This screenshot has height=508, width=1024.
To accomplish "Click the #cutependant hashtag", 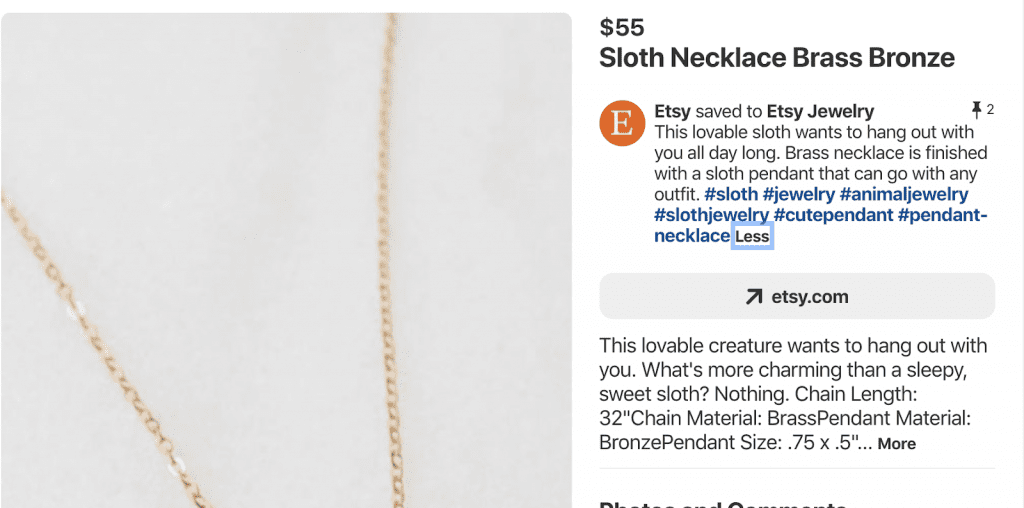I will (833, 215).
